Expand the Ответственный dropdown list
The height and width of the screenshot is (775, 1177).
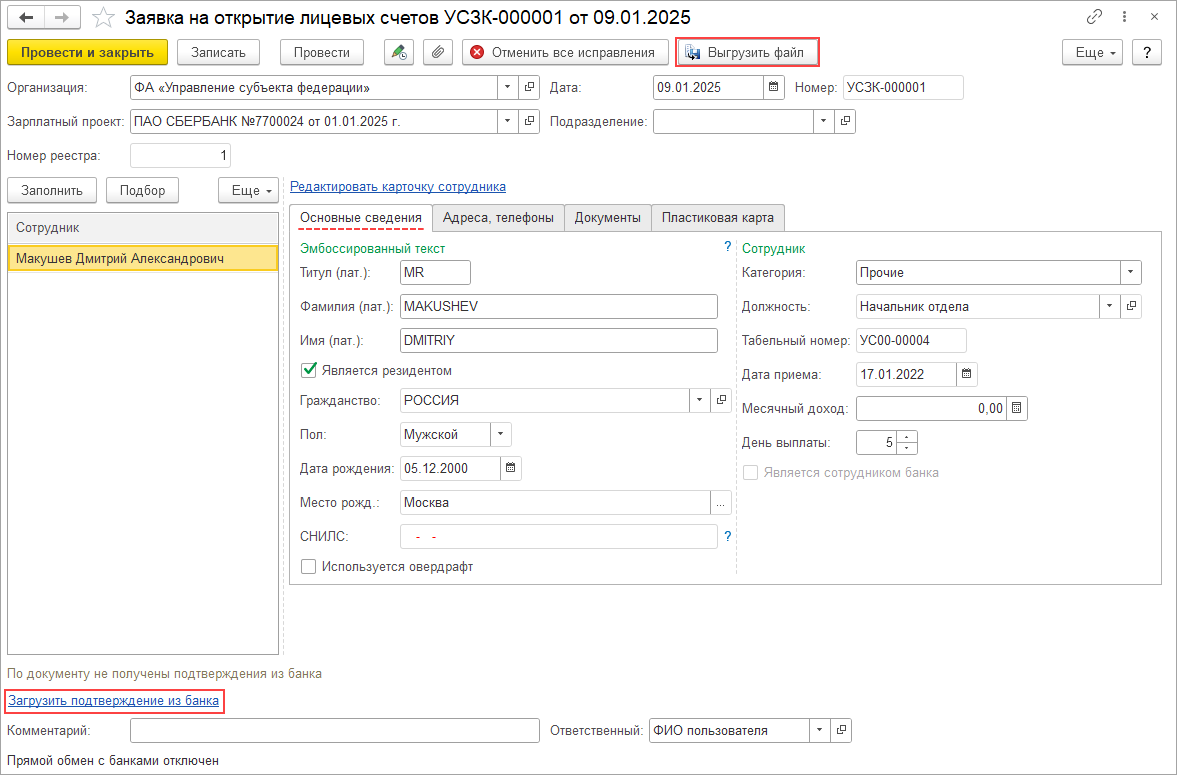click(x=820, y=730)
